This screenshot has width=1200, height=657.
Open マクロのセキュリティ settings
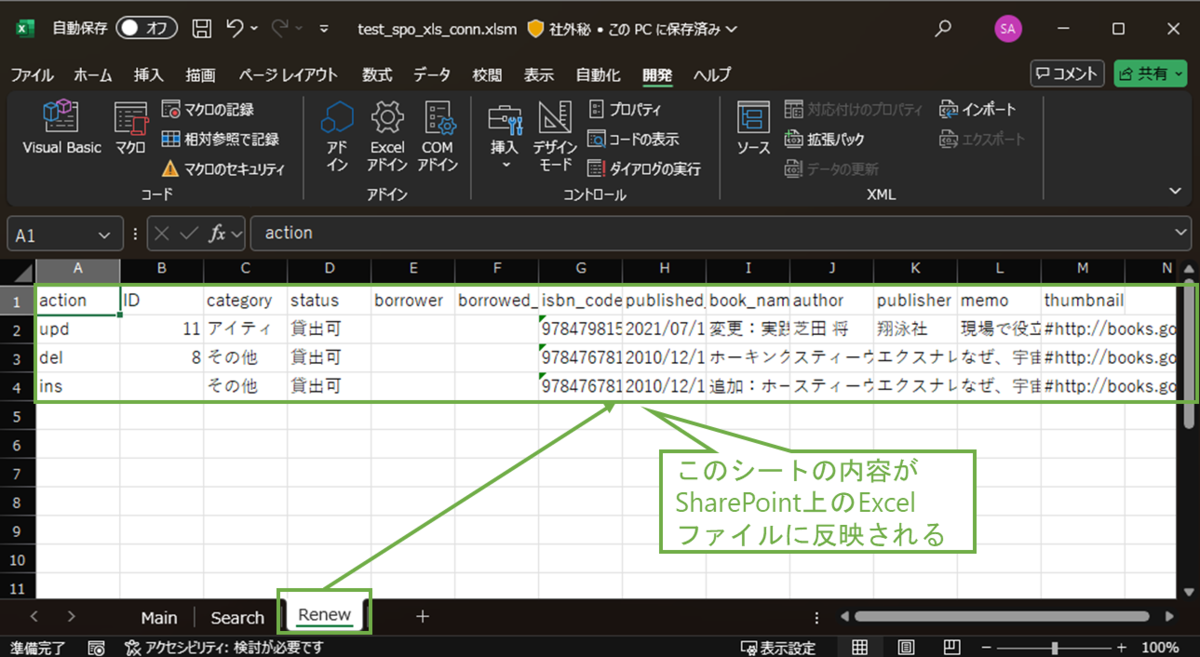coord(222,169)
